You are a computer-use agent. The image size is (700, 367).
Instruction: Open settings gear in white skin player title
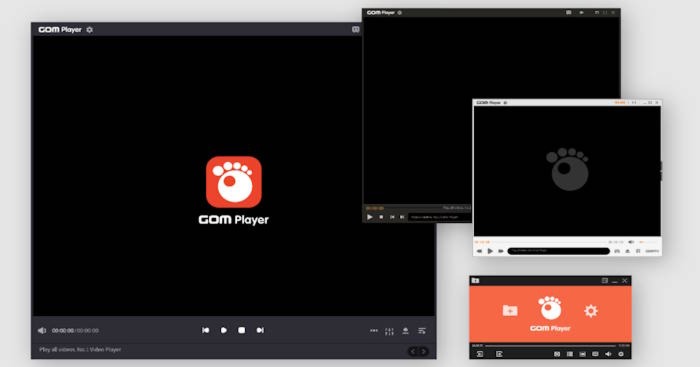click(505, 103)
